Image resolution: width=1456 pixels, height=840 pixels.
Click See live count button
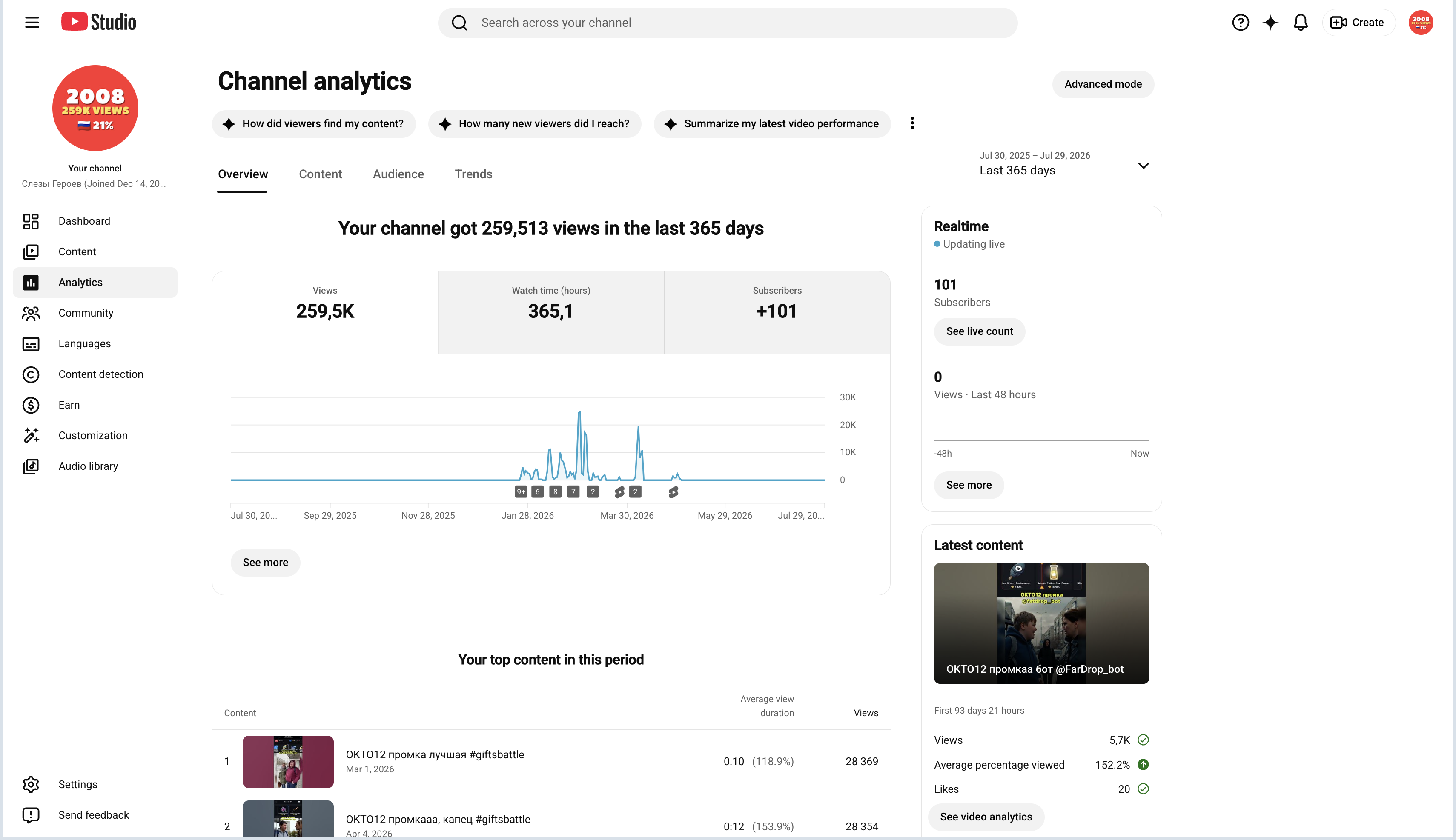point(979,331)
